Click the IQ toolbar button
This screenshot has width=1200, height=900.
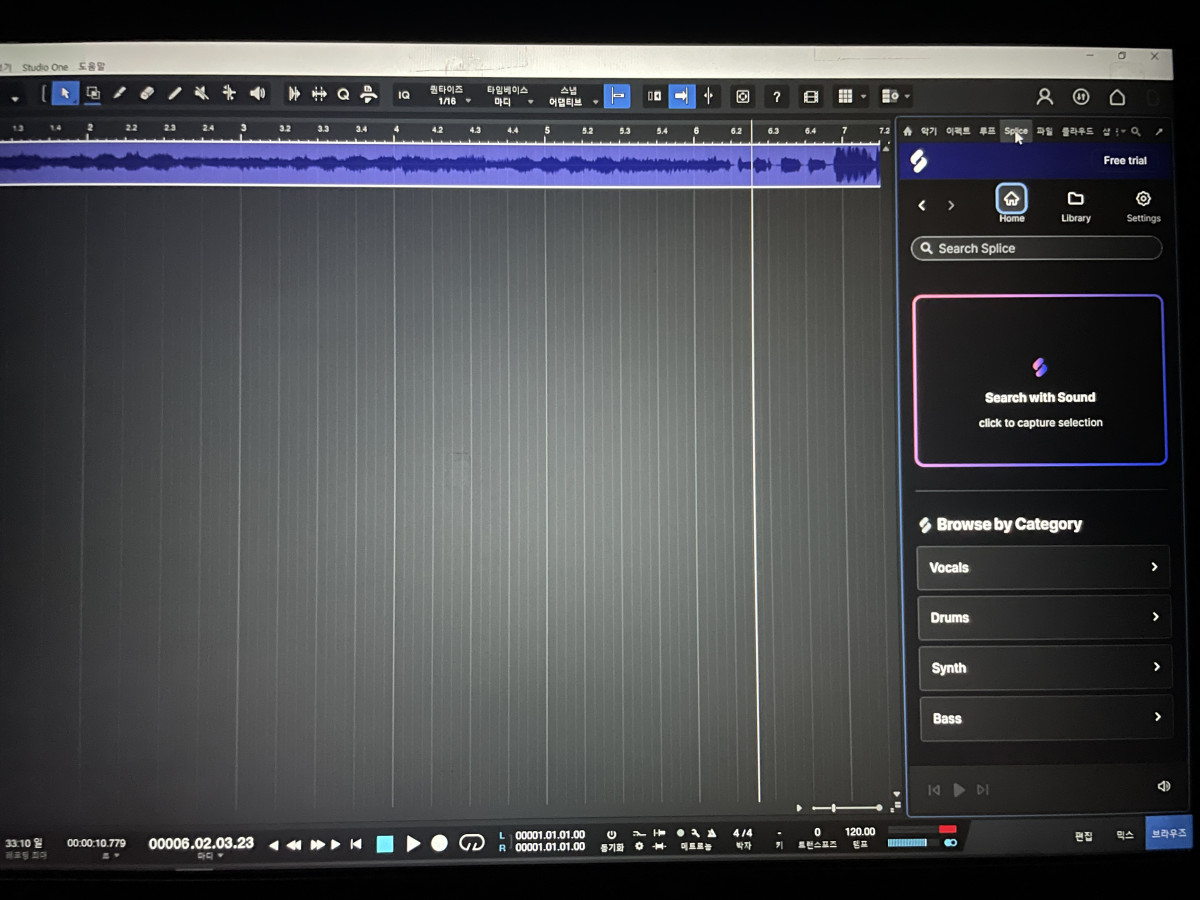(x=404, y=96)
